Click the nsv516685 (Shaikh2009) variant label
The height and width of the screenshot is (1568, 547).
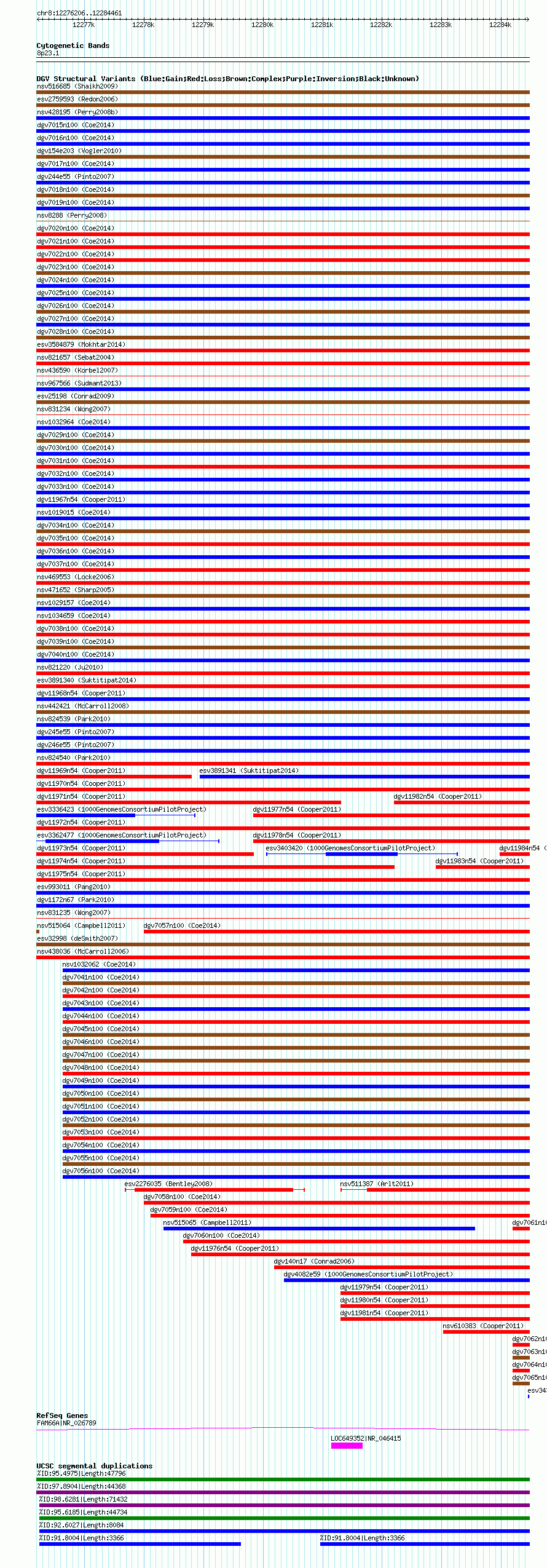coord(77,86)
